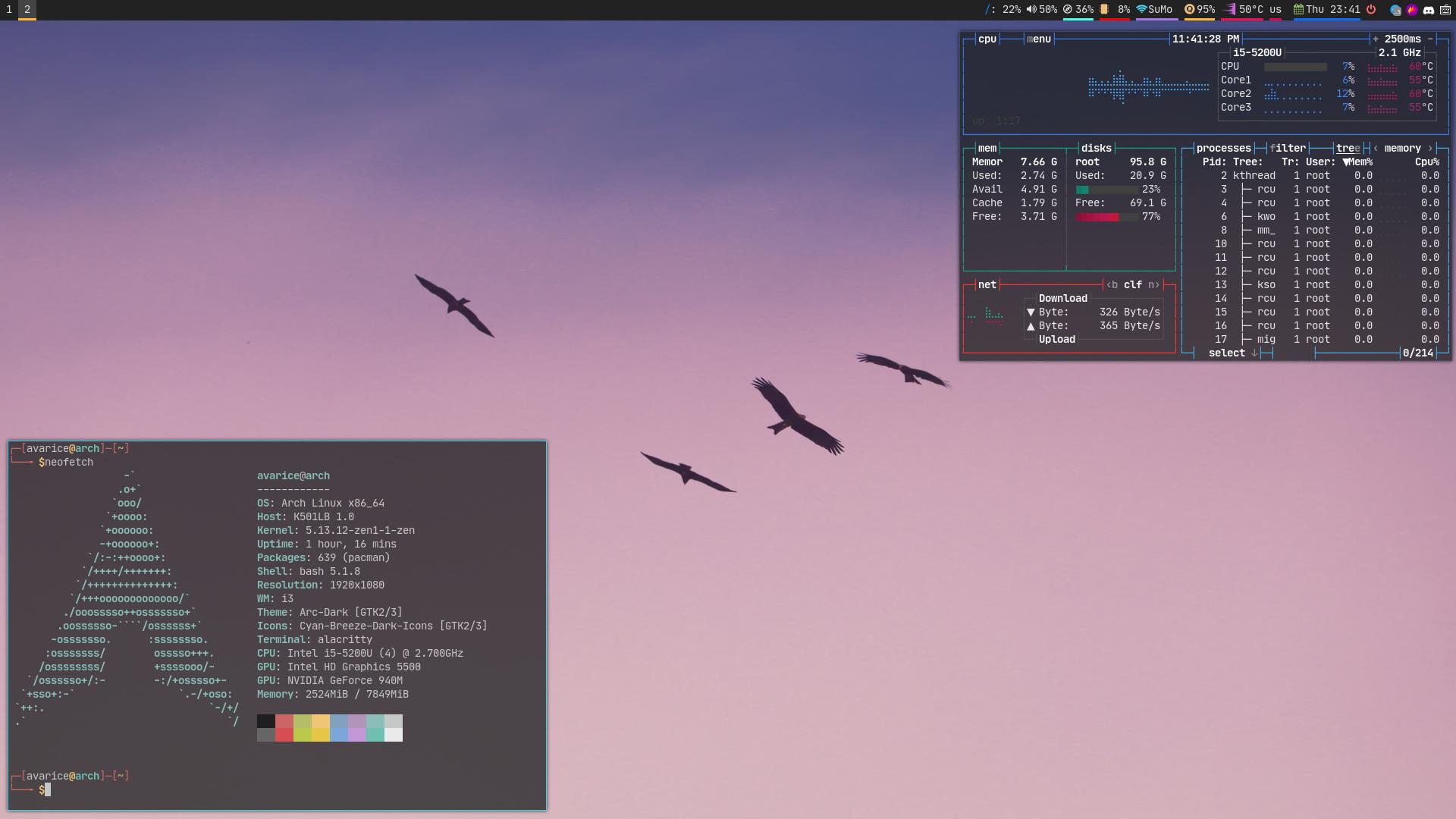Switch to next network interface (n)
Image resolution: width=1456 pixels, height=819 pixels.
tap(1154, 285)
